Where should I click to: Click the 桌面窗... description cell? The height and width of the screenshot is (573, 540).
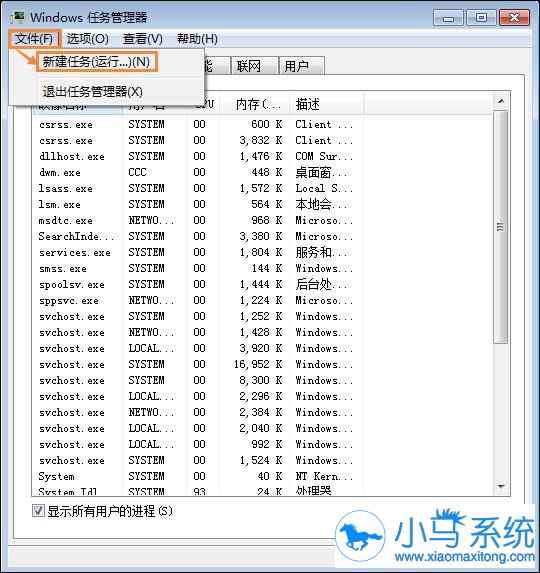click(x=322, y=172)
